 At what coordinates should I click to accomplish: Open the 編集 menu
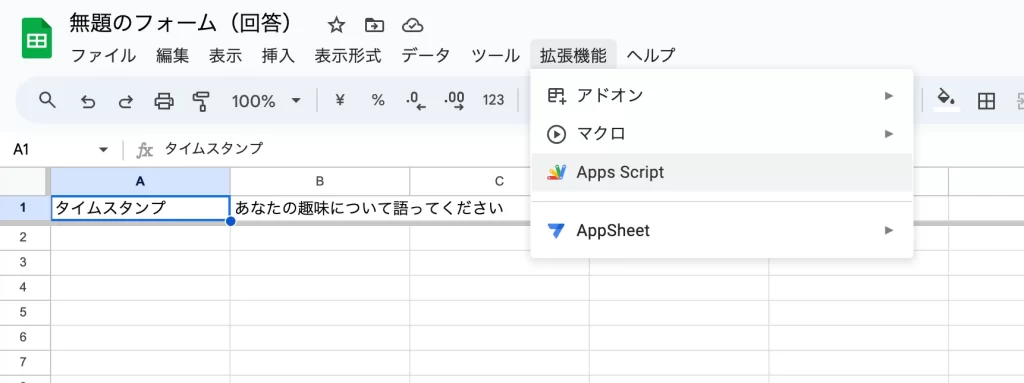pos(172,56)
